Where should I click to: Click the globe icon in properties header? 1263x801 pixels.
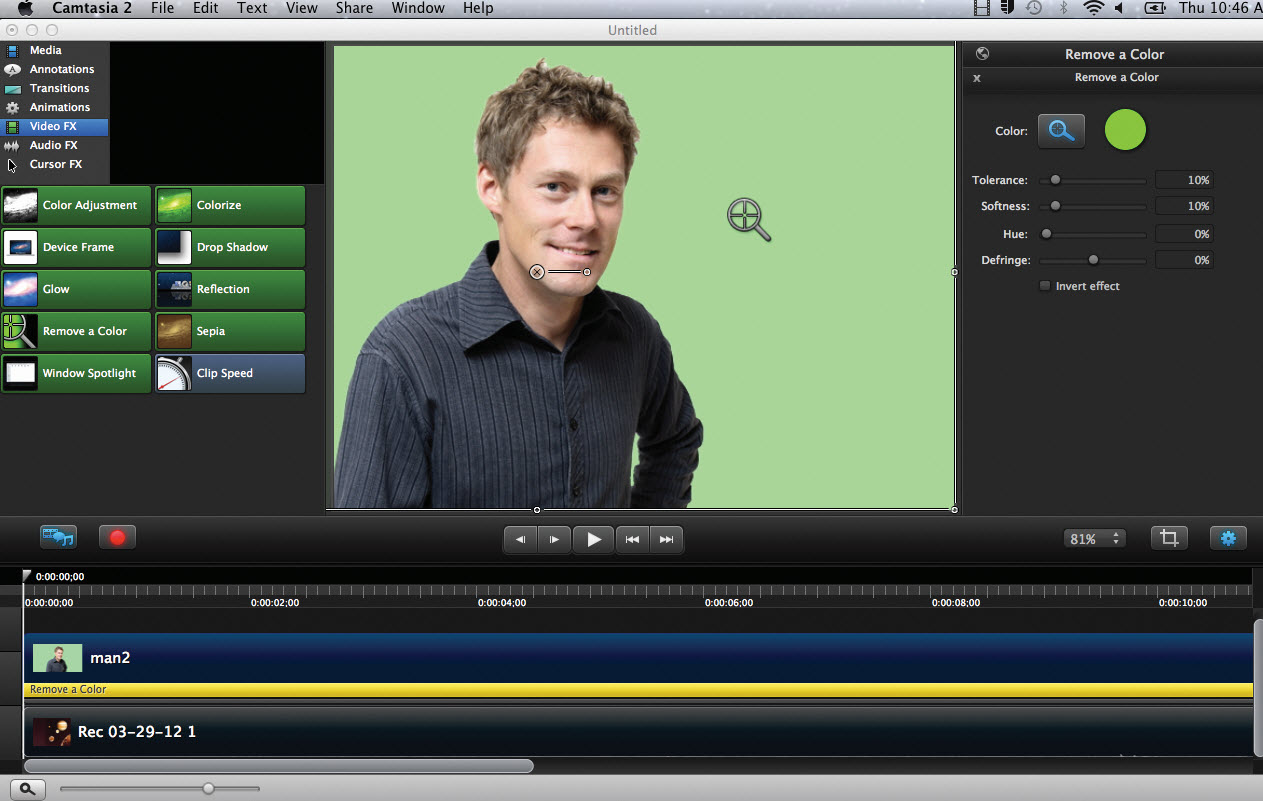click(982, 54)
